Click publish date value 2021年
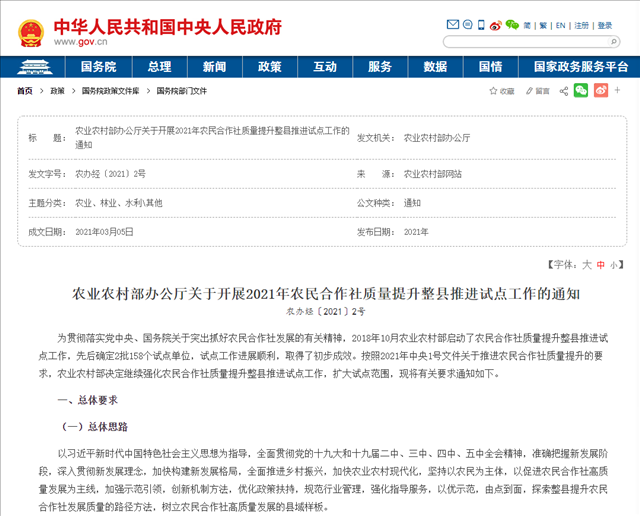 click(416, 232)
